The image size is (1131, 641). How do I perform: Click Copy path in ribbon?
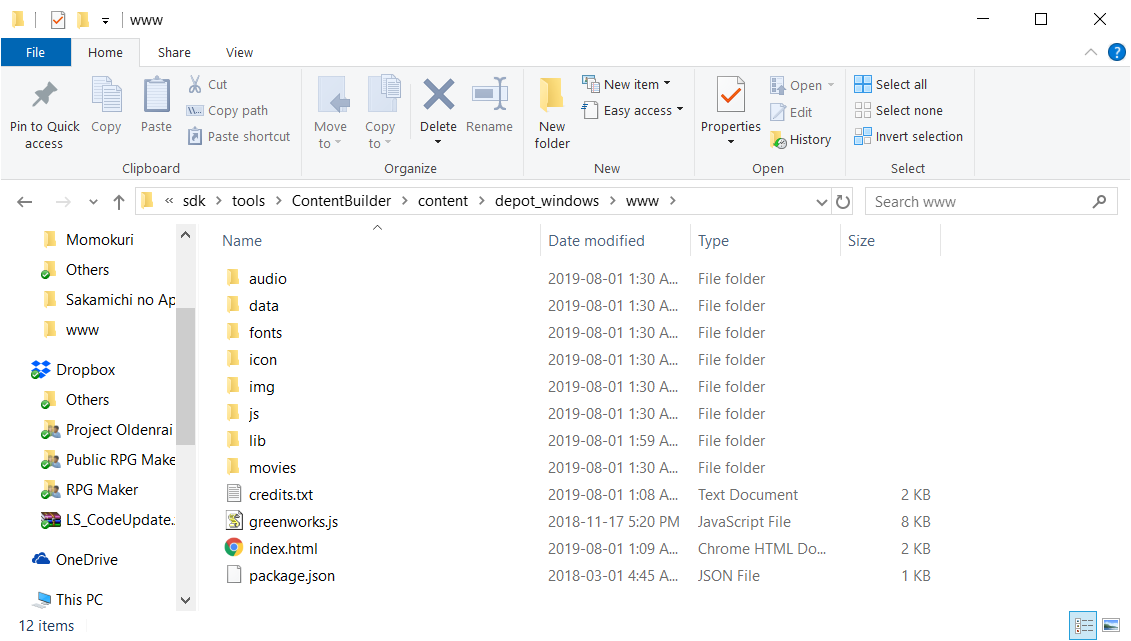point(227,110)
